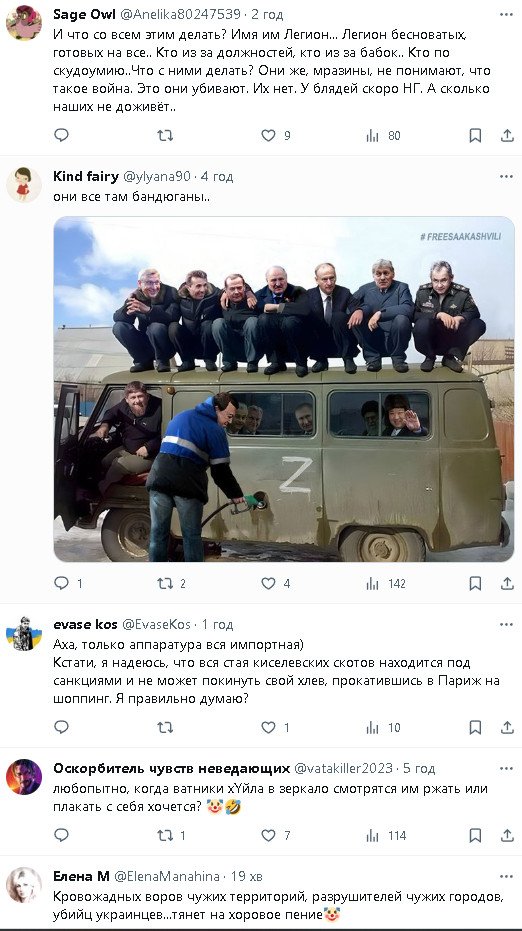The image size is (522, 931).
Task: Open @EvaseKos profile handle link
Action: [x=156, y=625]
